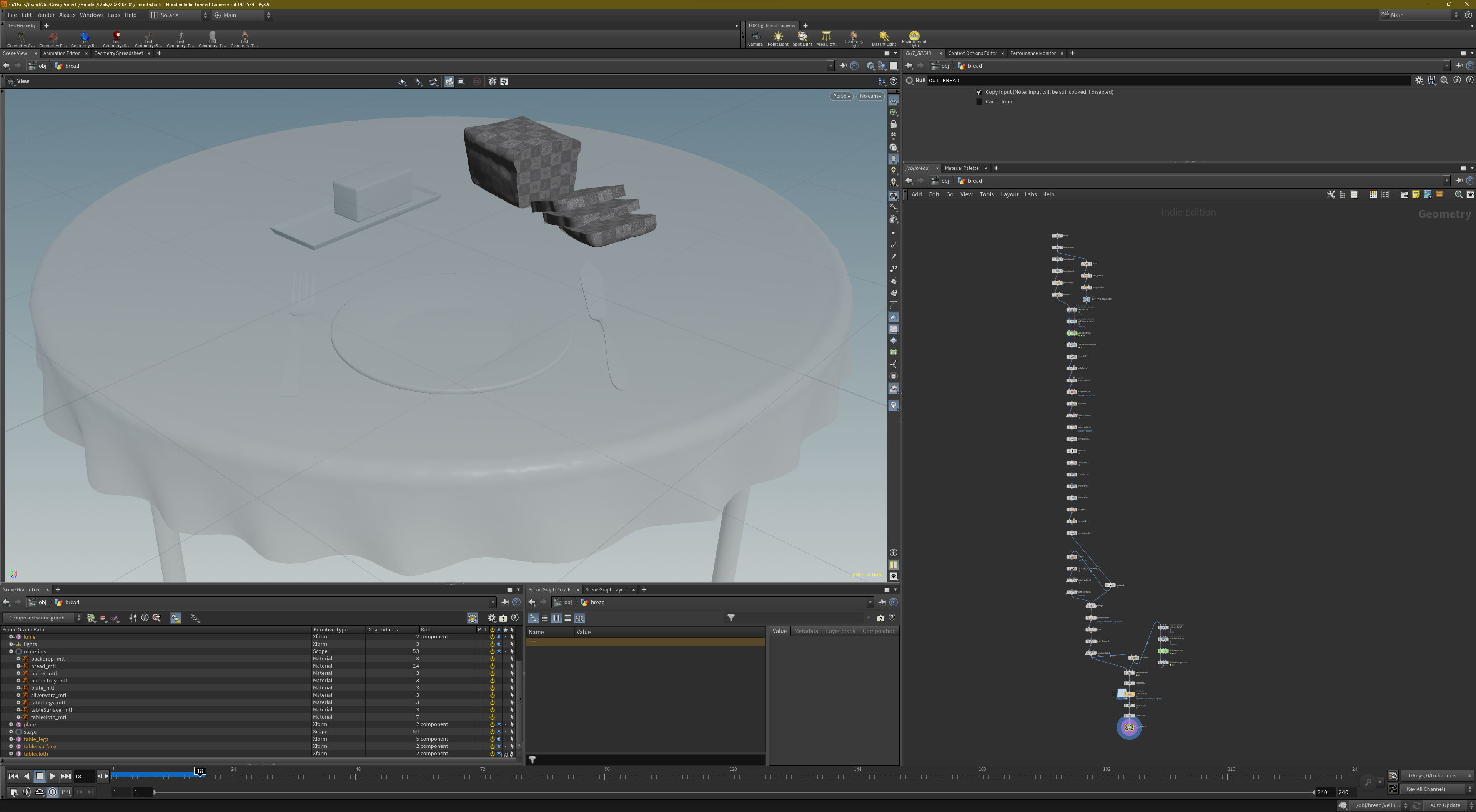Click the playback range slider end handle

click(x=1314, y=792)
